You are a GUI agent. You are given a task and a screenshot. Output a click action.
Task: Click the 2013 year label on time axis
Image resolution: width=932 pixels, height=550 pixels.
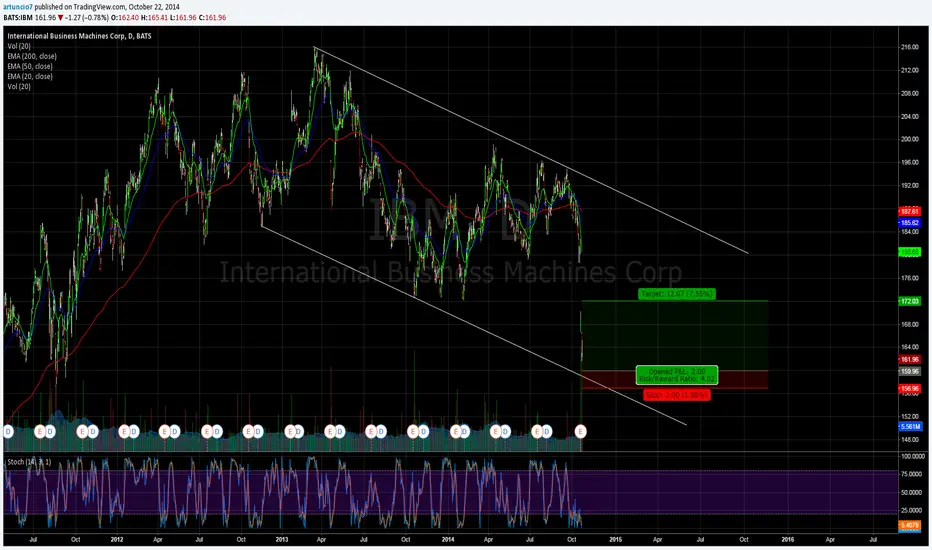(282, 540)
